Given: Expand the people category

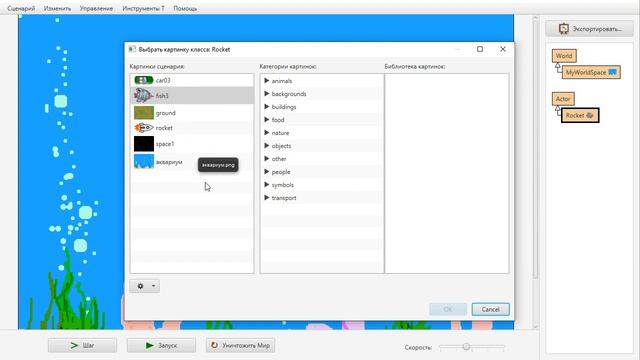Looking at the screenshot, I should coord(267,172).
